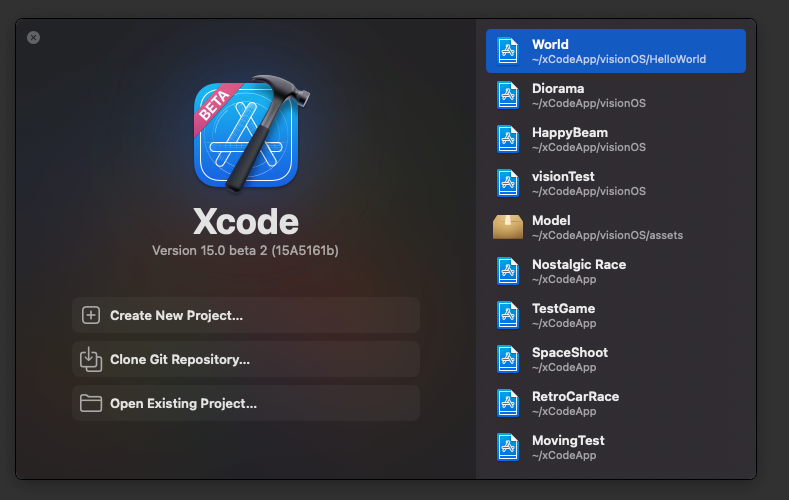Click the Model package box icon
Image resolution: width=789 pixels, height=500 pixels.
(x=508, y=227)
